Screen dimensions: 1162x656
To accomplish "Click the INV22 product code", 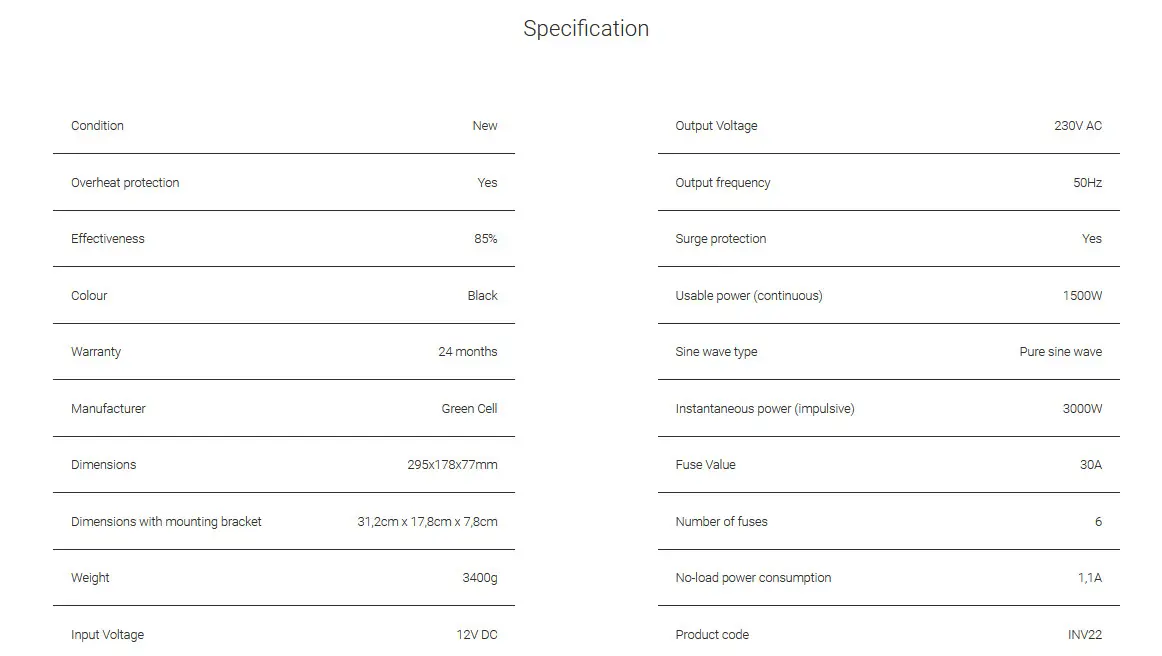I will pyautogui.click(x=1084, y=635).
